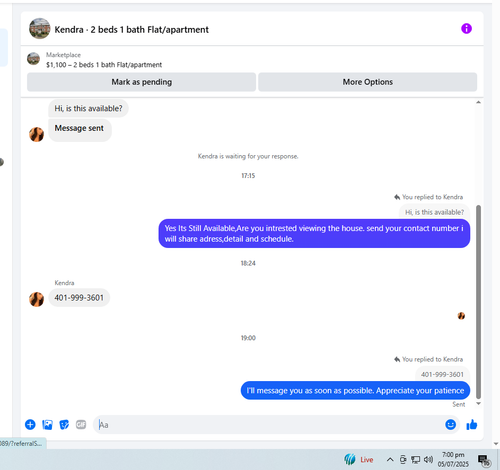Open More Options button
Screen dimensions: 500x470
(367, 82)
